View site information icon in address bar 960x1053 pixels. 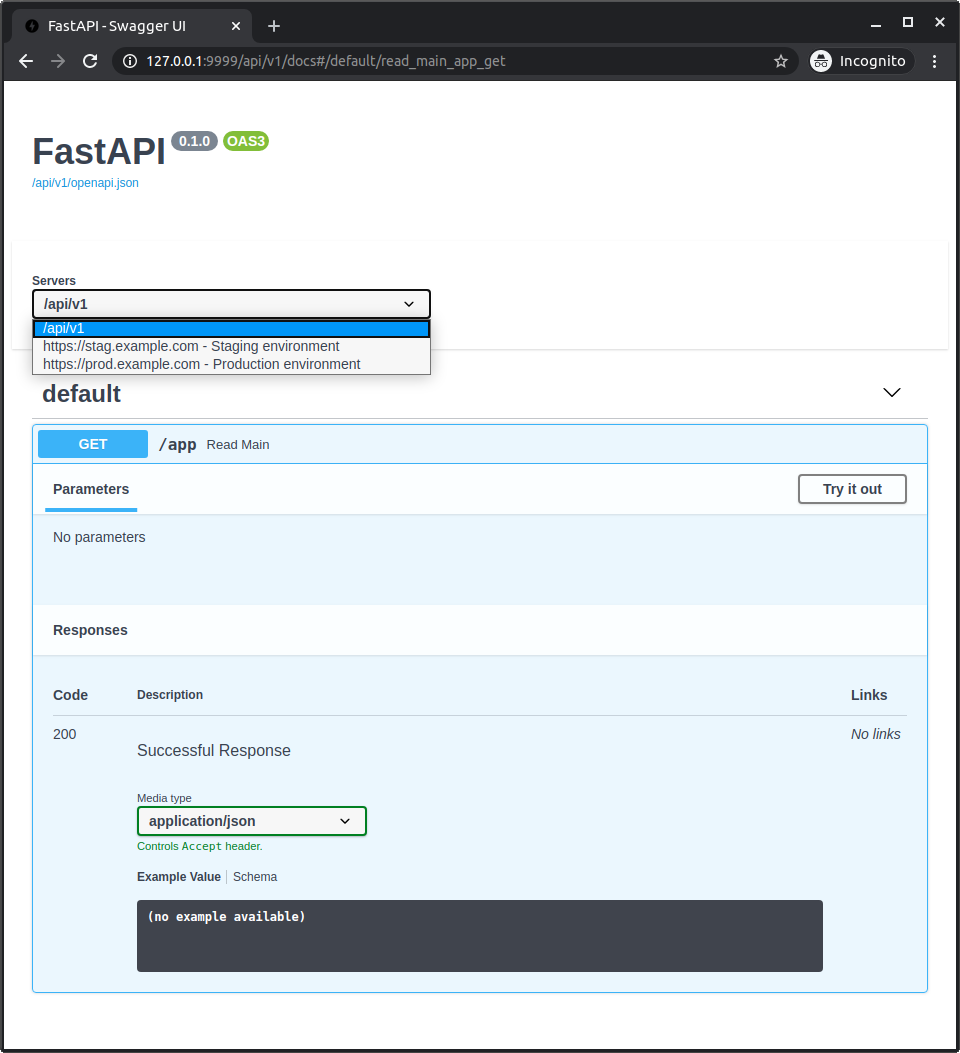pyautogui.click(x=129, y=61)
